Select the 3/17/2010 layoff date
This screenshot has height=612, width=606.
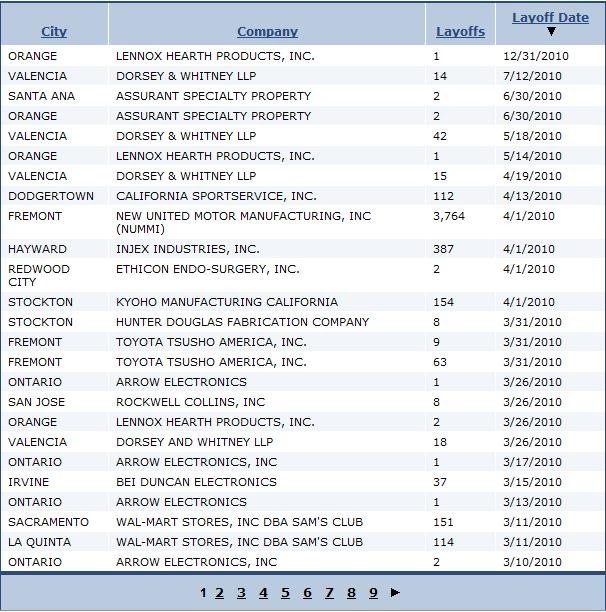coord(532,462)
